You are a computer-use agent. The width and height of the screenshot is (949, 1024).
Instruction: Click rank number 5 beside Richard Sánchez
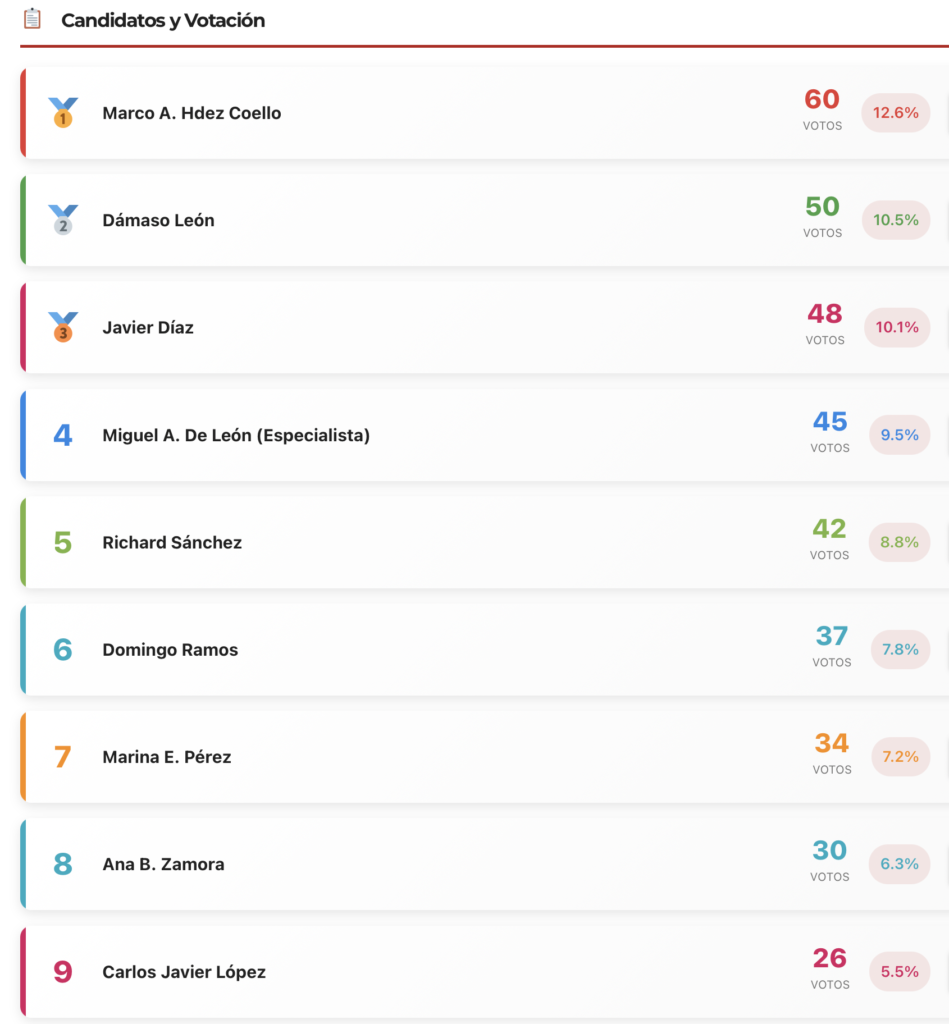click(x=63, y=543)
